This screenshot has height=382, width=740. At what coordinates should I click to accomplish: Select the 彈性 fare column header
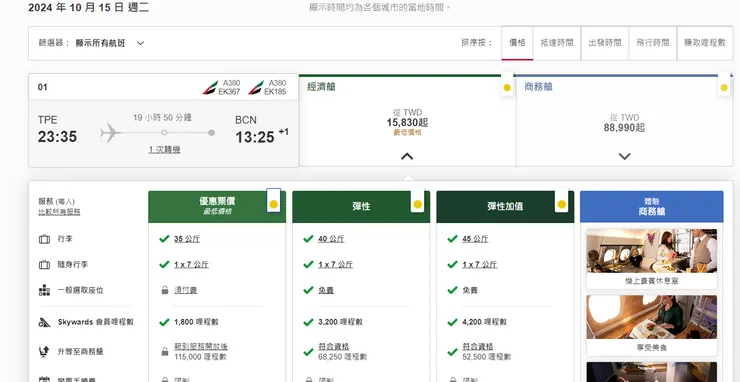click(361, 206)
